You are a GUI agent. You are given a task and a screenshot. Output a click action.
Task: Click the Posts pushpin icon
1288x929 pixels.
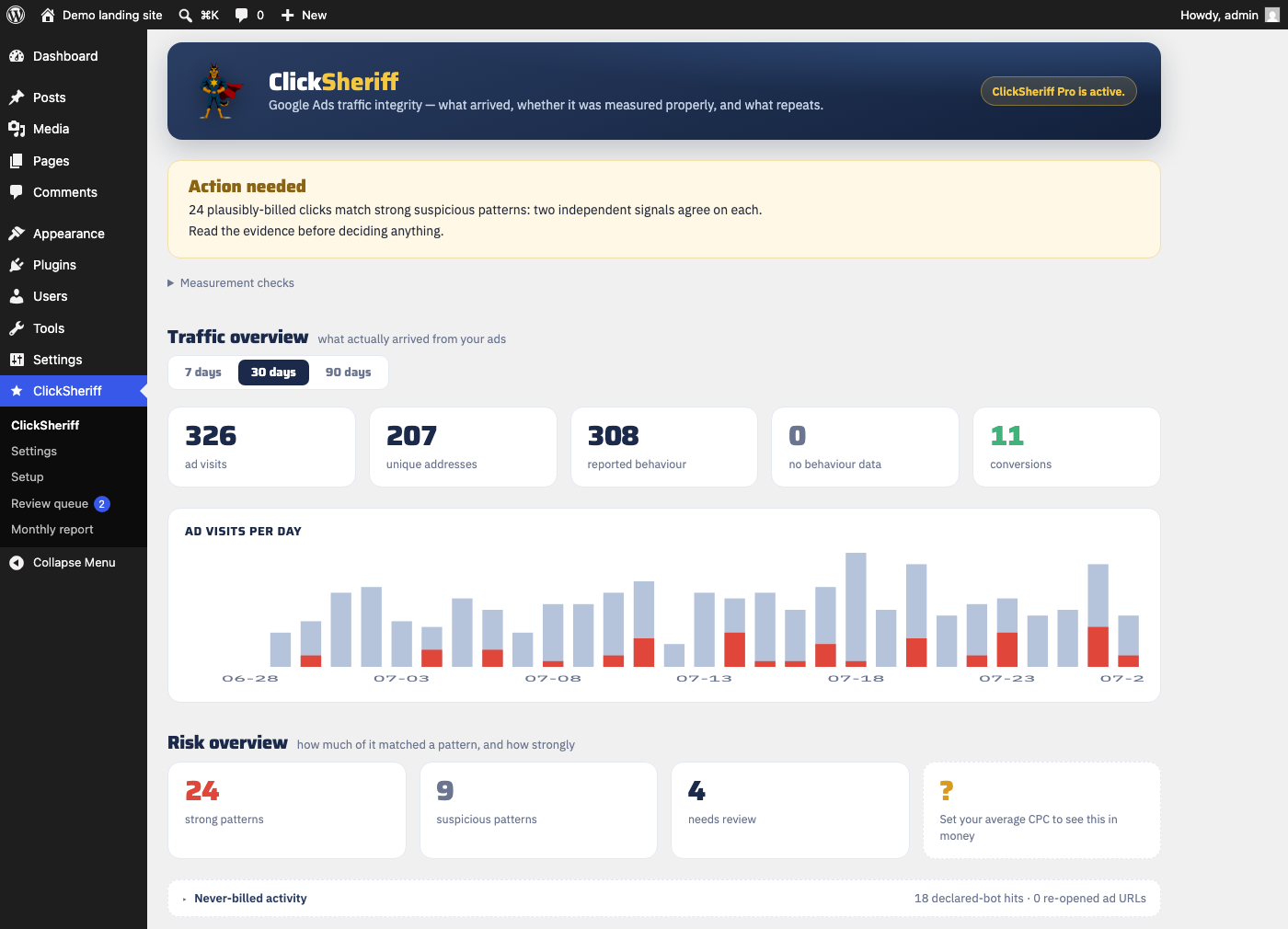point(17,97)
